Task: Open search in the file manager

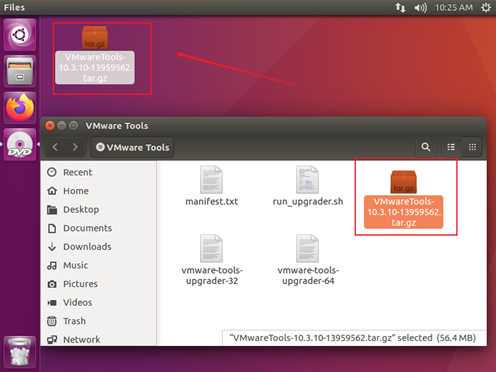Action: [x=426, y=147]
